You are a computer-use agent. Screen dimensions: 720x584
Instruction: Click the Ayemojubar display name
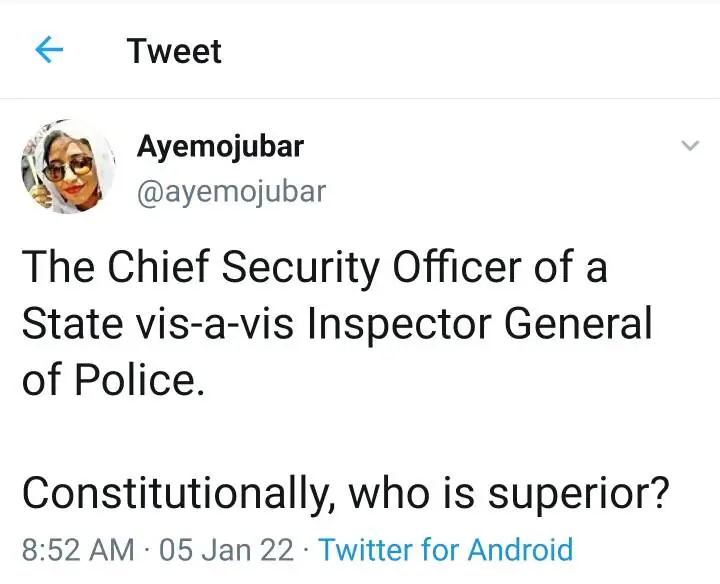(220, 147)
